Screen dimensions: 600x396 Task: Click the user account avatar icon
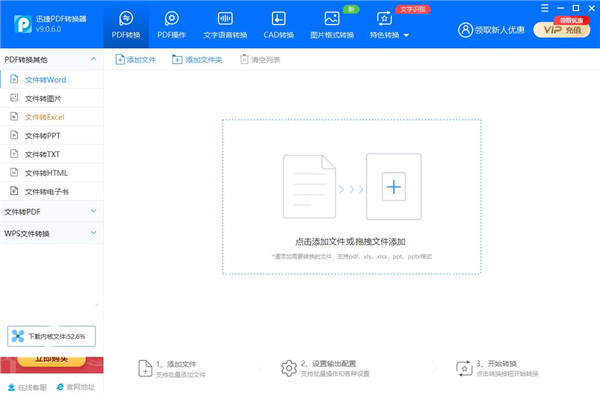tap(465, 30)
